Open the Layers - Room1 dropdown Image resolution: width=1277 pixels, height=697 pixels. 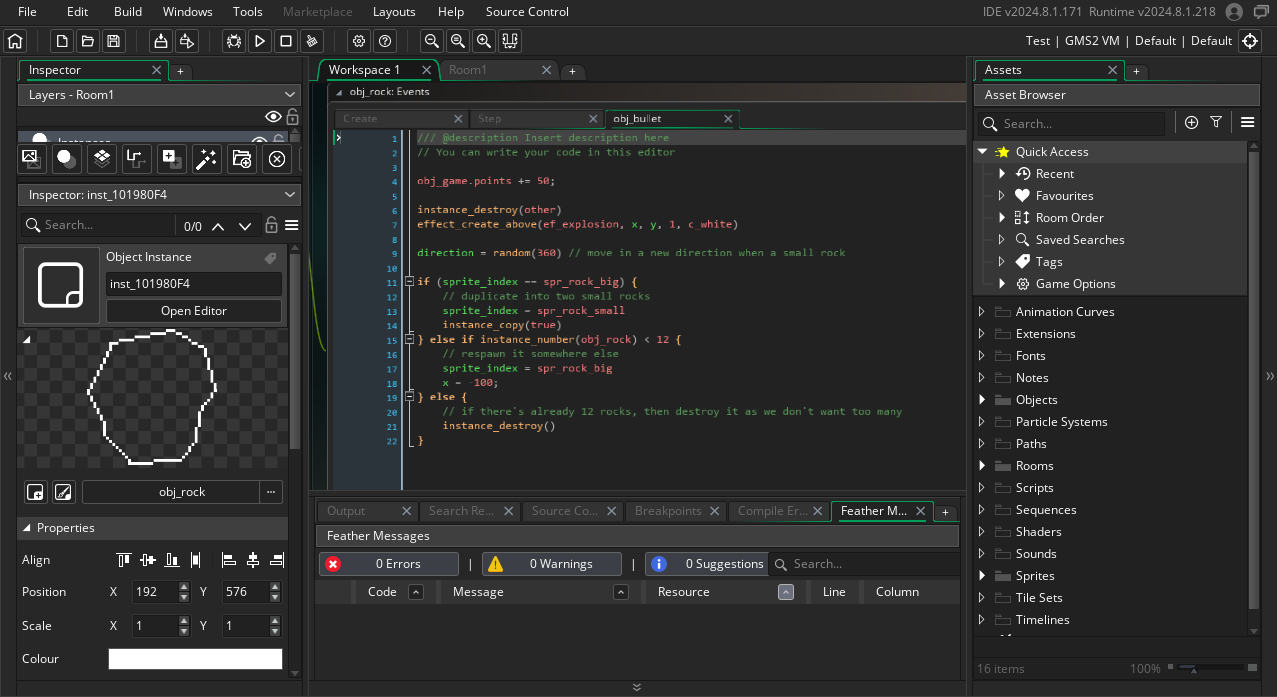pyautogui.click(x=159, y=94)
